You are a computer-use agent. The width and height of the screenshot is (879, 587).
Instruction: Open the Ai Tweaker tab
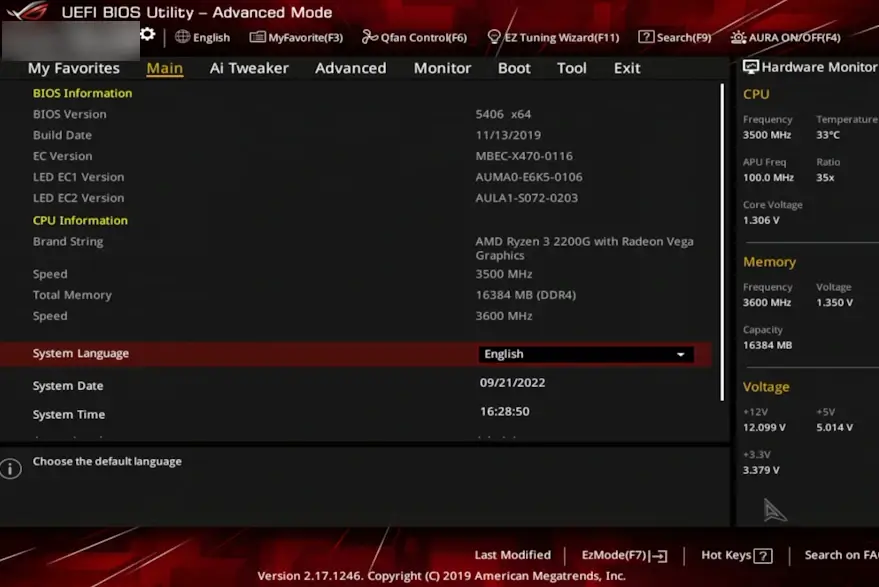tap(249, 68)
